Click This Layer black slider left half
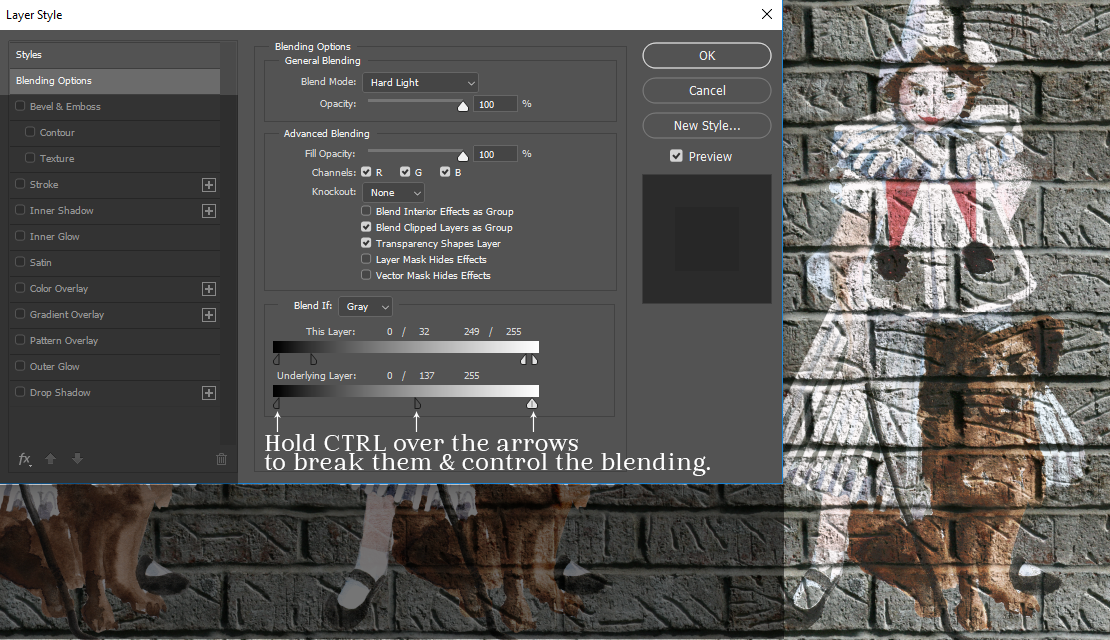The image size is (1110, 640). pos(277,360)
